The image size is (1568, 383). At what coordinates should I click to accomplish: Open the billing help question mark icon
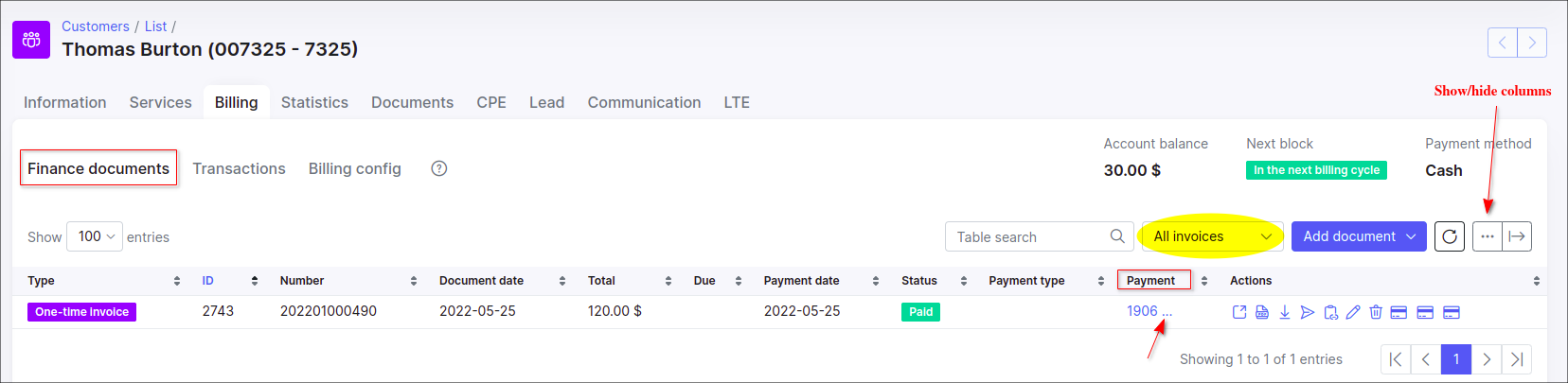coord(439,168)
